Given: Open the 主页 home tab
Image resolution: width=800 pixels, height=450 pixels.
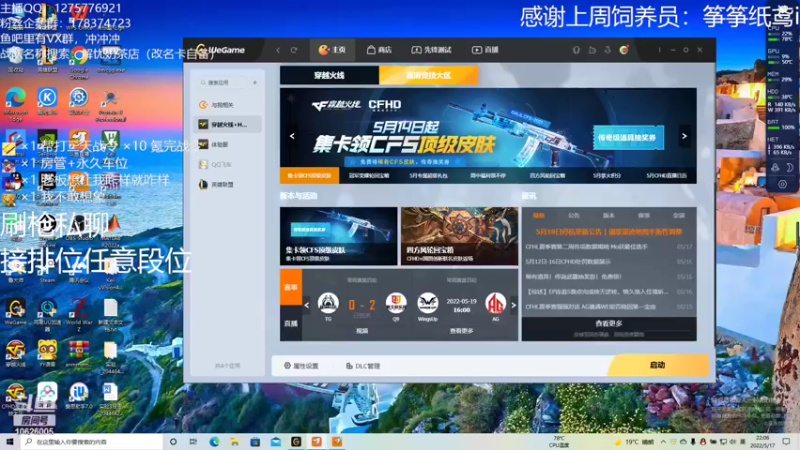Looking at the screenshot, I should [332, 49].
